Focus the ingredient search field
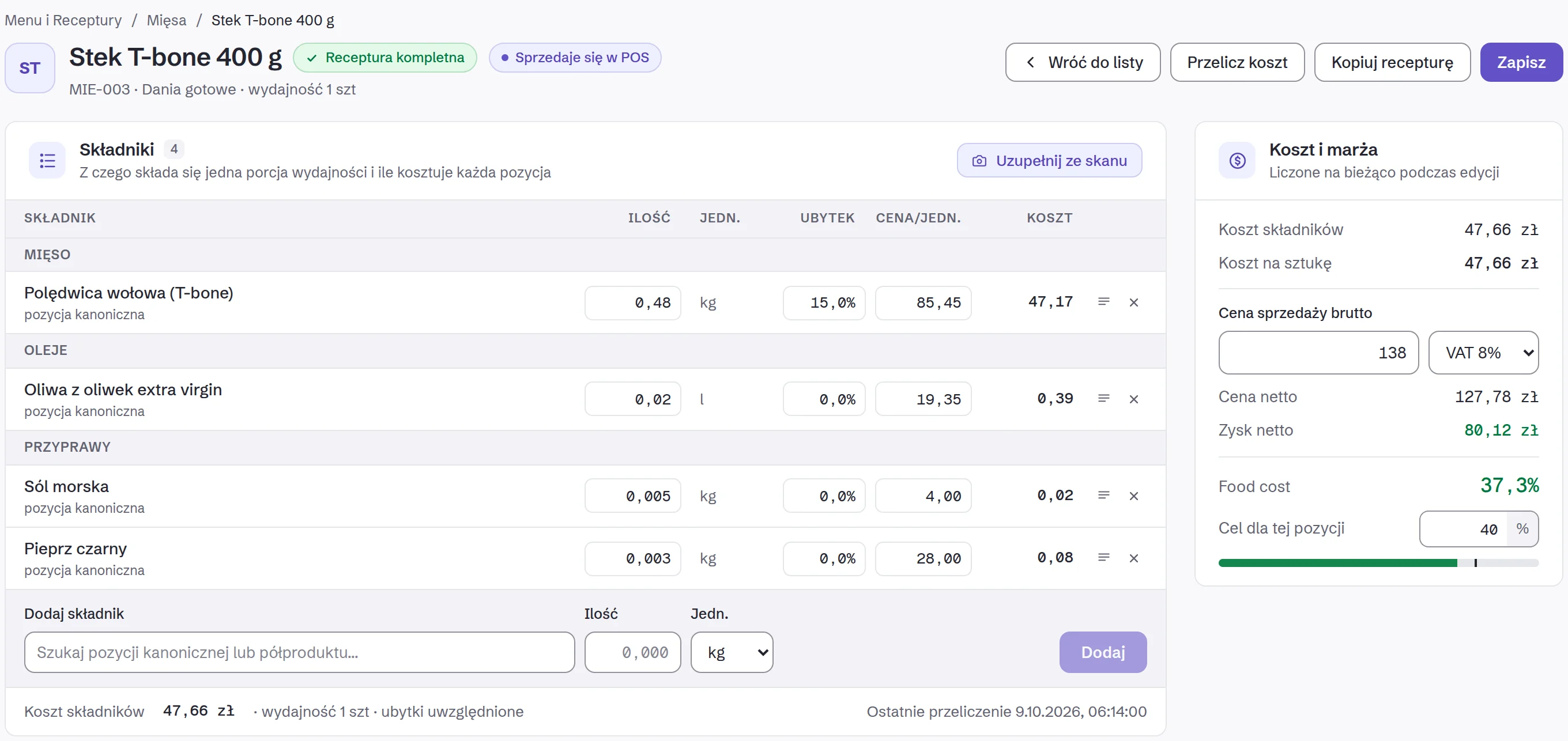1568x741 pixels. click(300, 652)
